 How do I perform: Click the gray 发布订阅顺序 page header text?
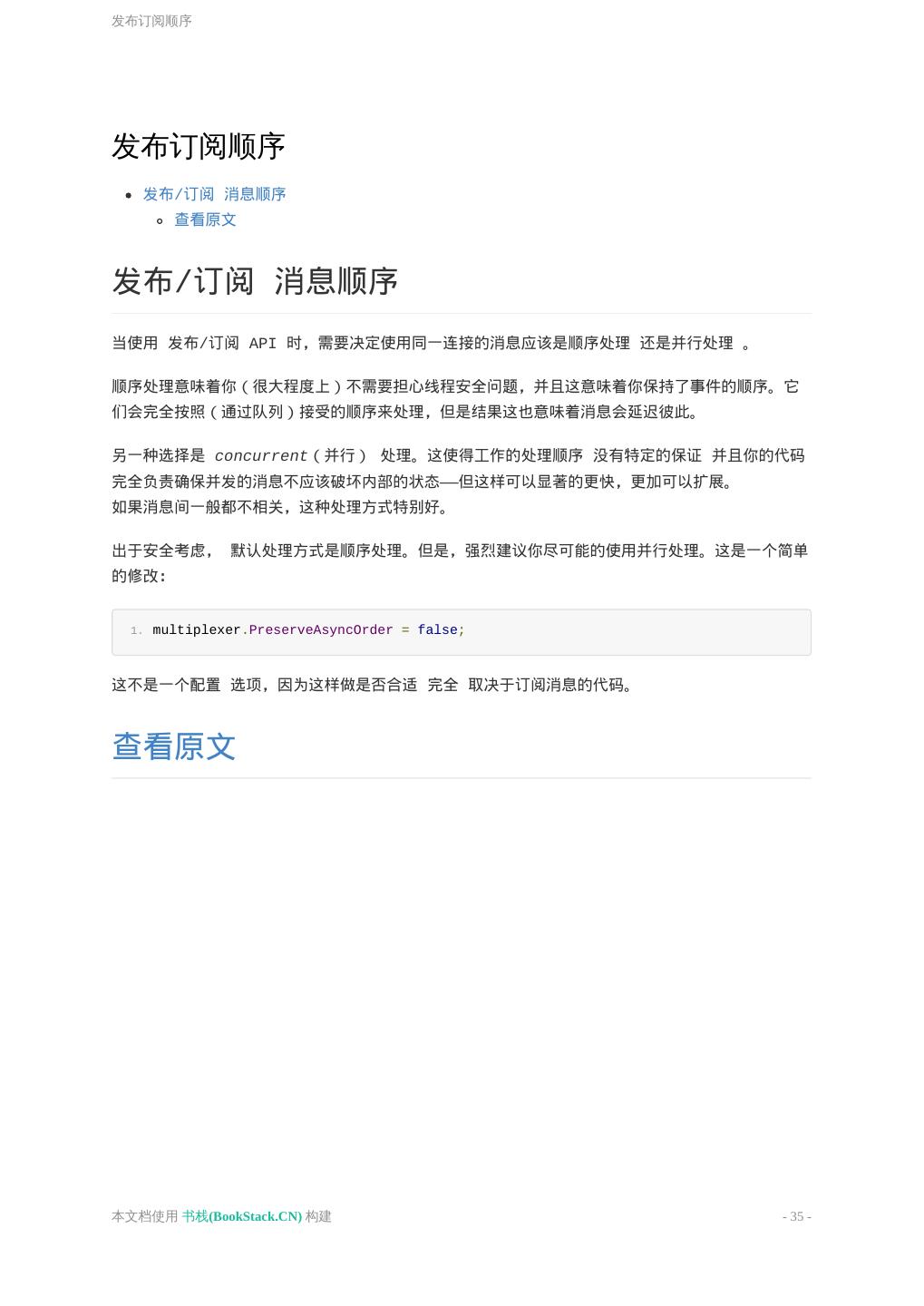[151, 21]
